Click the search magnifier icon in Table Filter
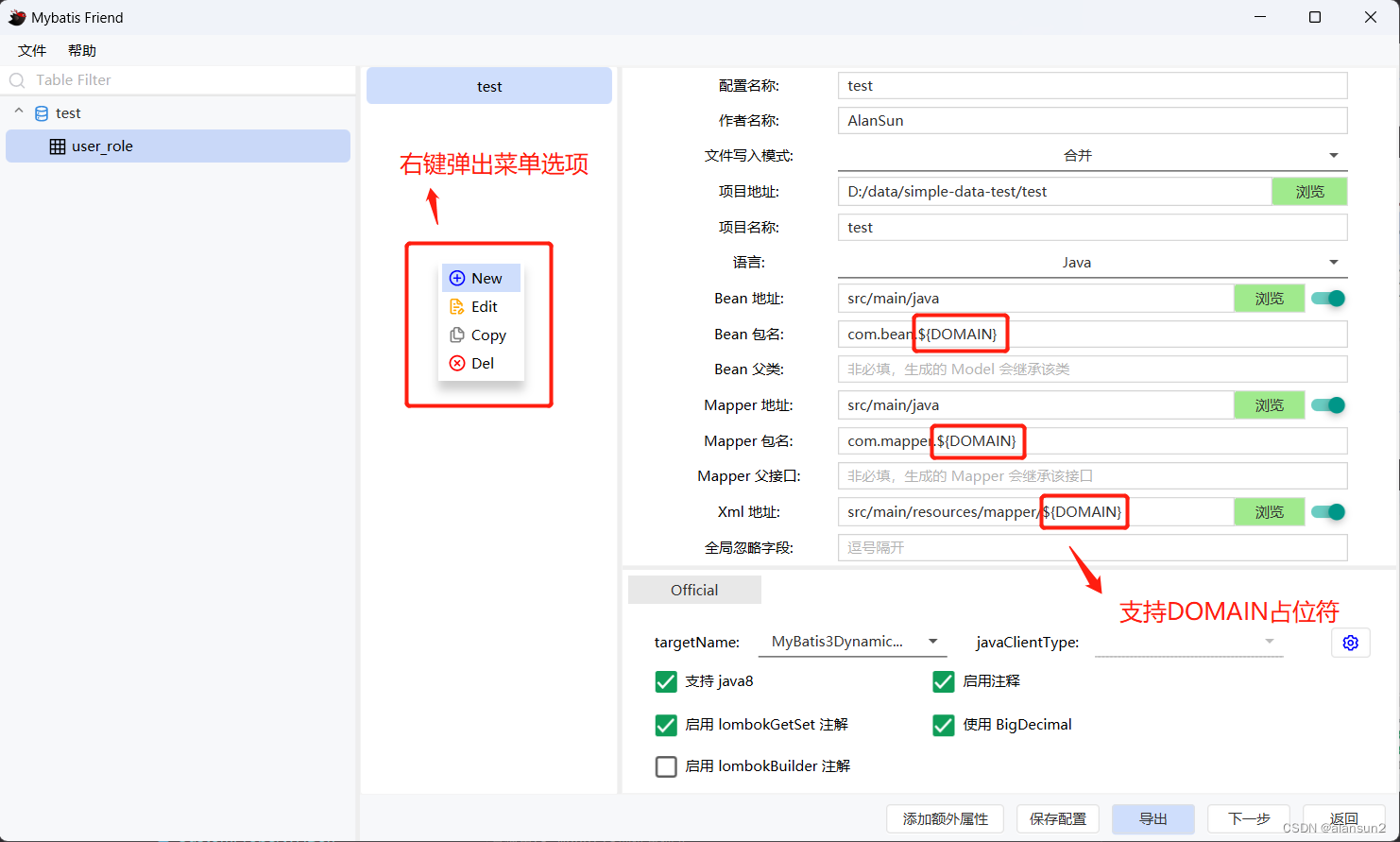Viewport: 1400px width, 842px height. pyautogui.click(x=17, y=80)
